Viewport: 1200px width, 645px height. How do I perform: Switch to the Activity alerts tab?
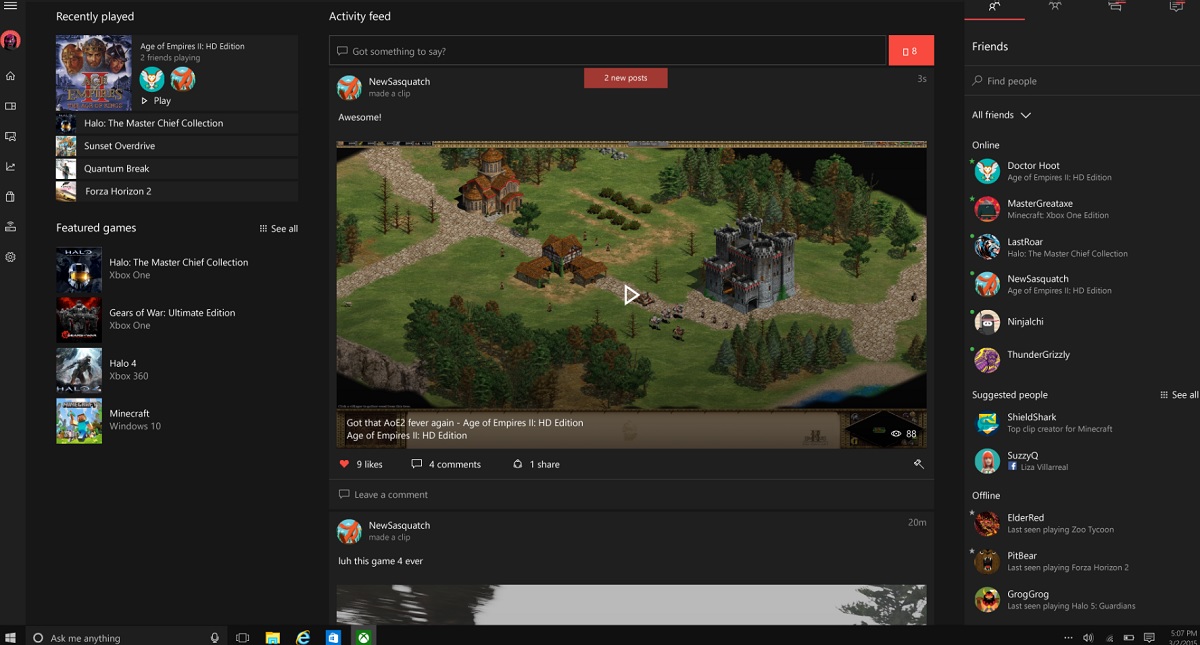(x=1176, y=8)
